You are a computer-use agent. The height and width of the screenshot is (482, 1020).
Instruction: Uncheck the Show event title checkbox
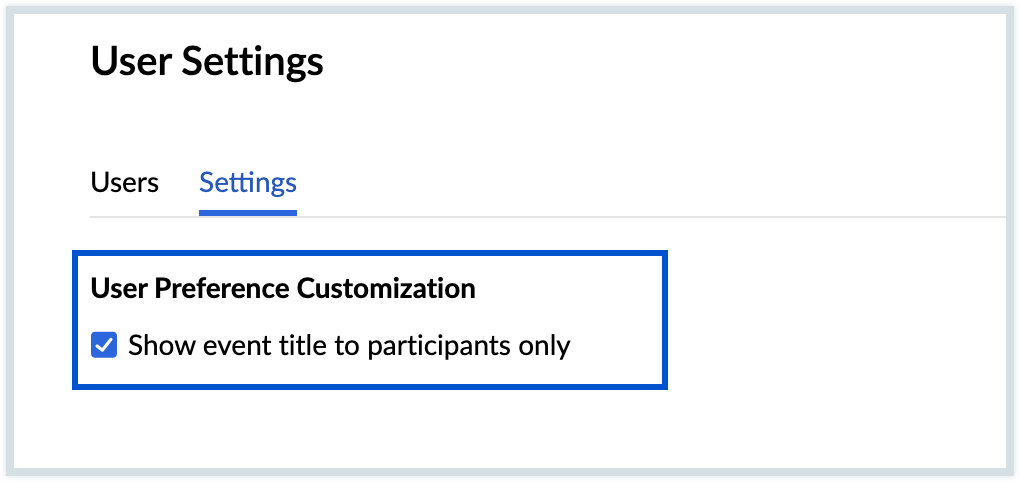(x=103, y=346)
